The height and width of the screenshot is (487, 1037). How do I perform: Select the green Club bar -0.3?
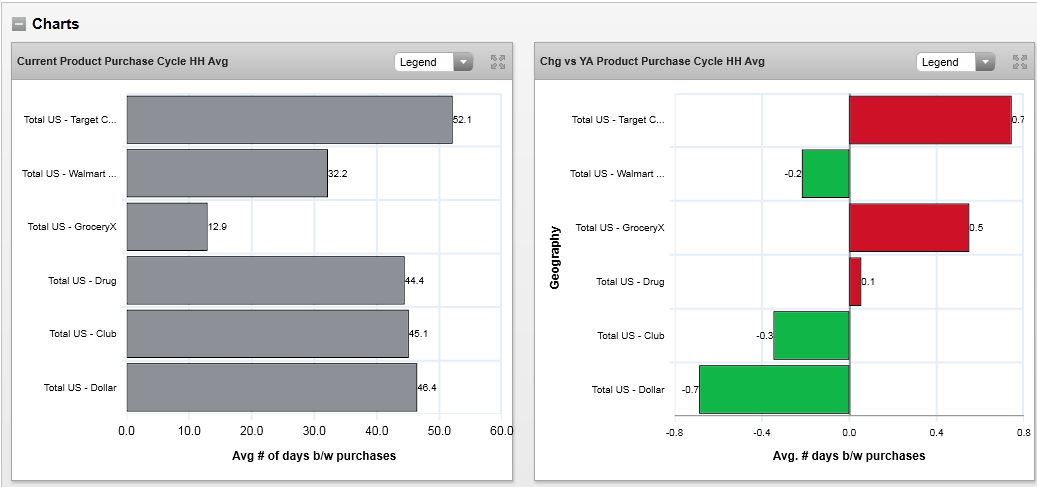tap(811, 335)
